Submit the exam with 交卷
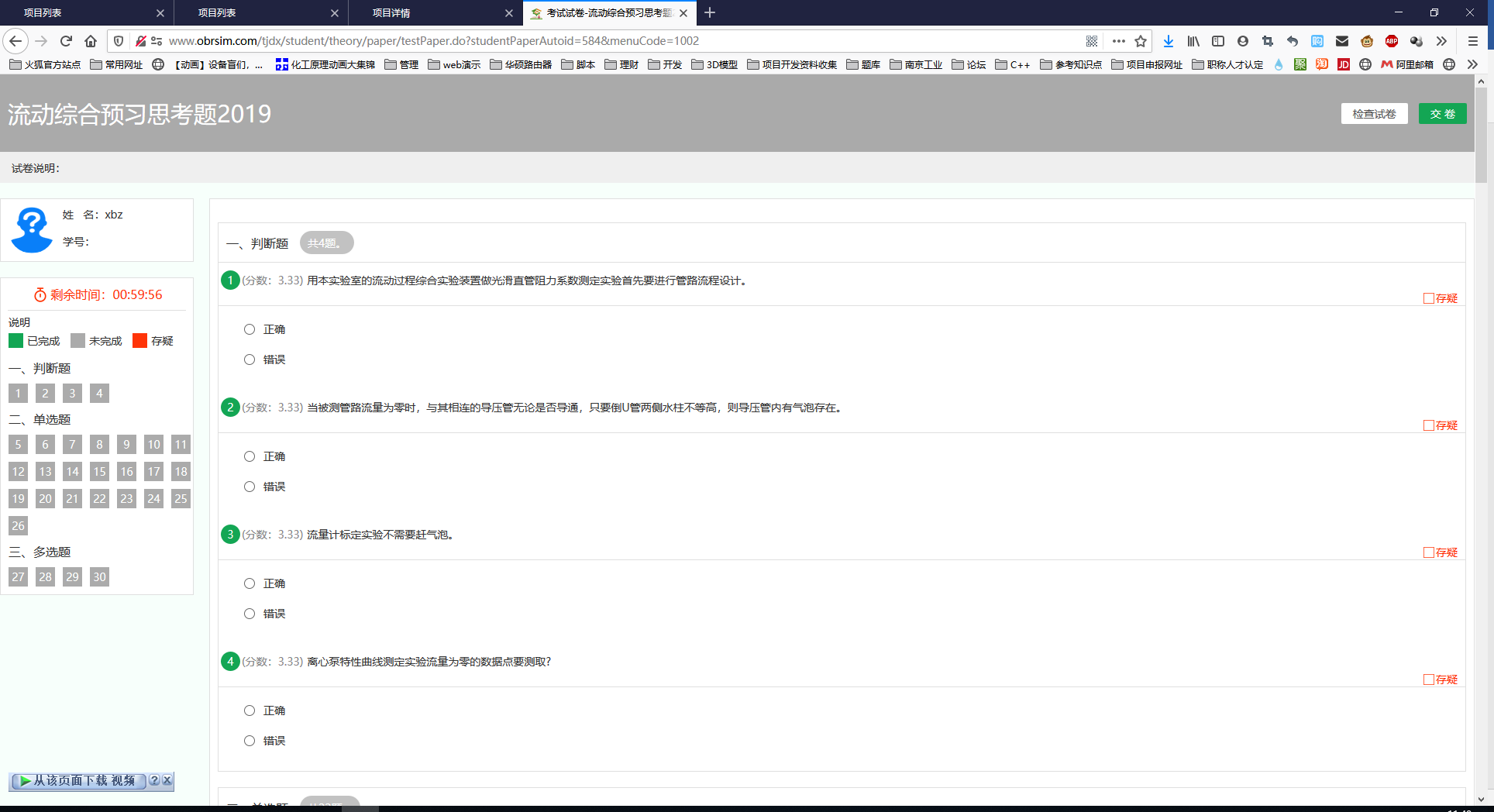This screenshot has height=812, width=1494. [1443, 114]
